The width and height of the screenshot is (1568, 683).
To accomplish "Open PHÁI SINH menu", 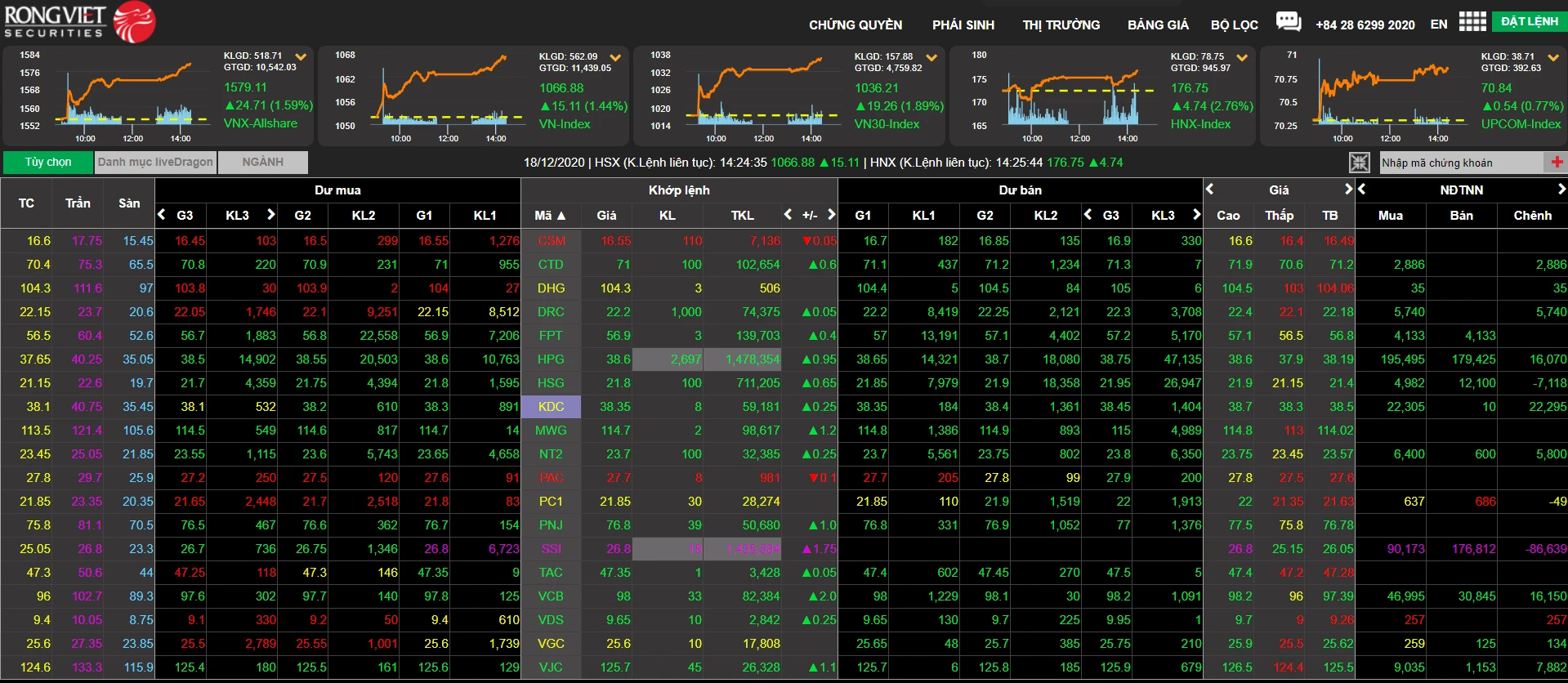I will click(x=963, y=25).
